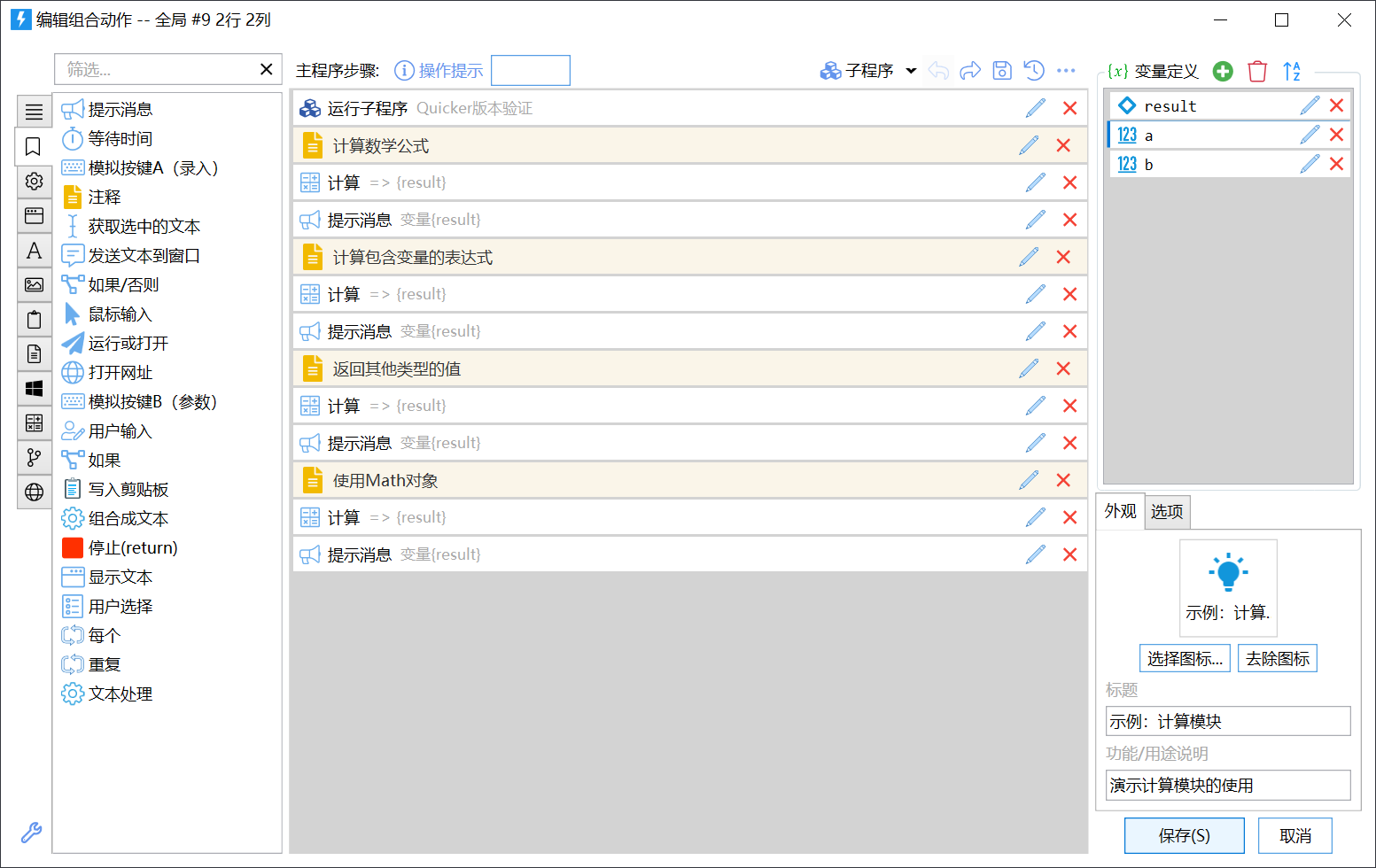Click the 筛选 filter input
The width and height of the screenshot is (1376, 868).
click(x=159, y=69)
